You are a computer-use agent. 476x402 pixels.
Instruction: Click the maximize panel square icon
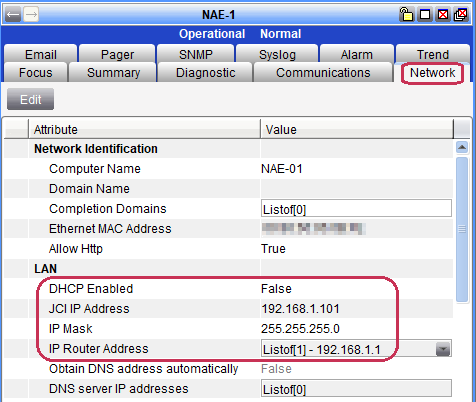point(425,14)
